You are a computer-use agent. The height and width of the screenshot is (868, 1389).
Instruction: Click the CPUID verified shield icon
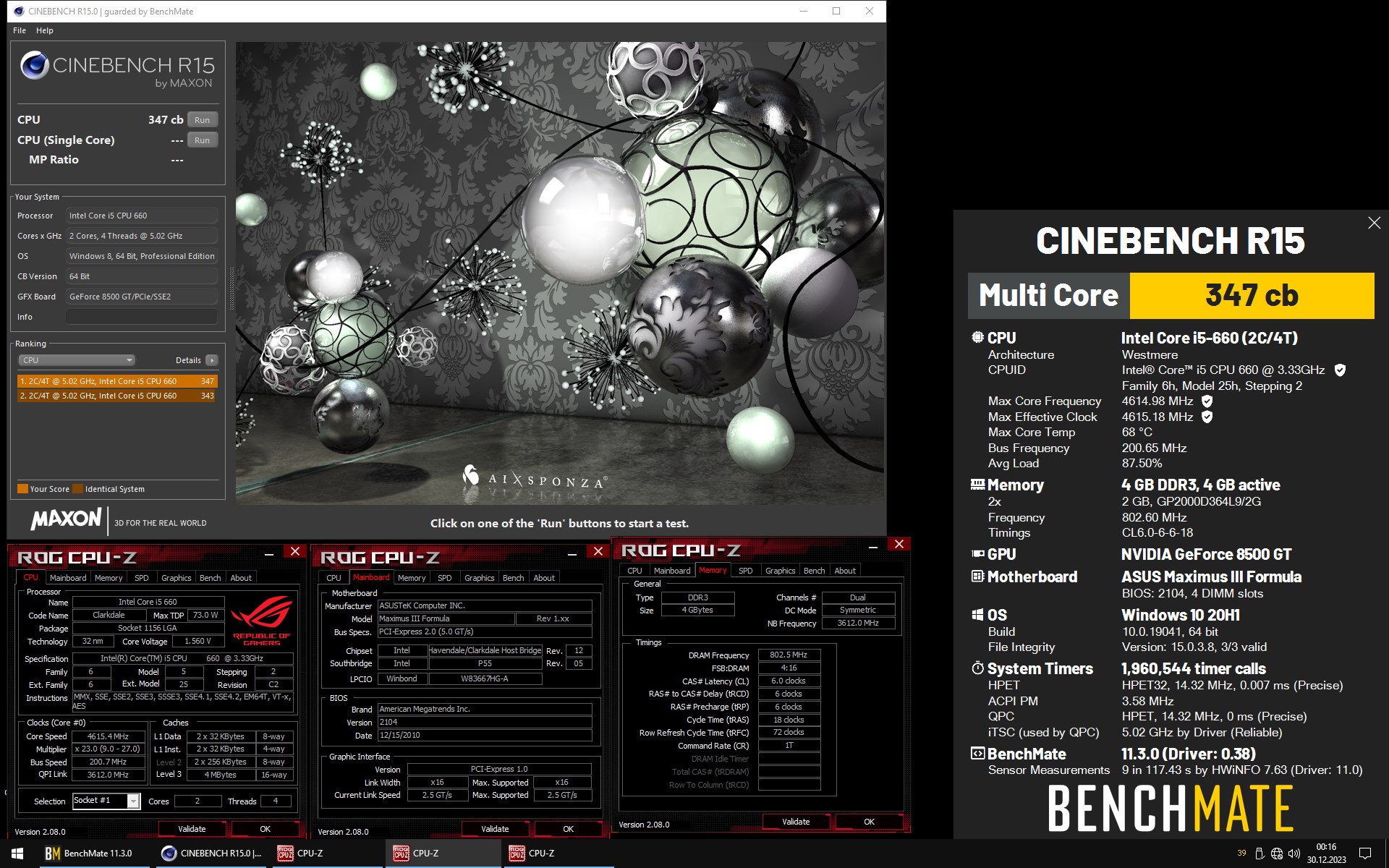point(1340,370)
